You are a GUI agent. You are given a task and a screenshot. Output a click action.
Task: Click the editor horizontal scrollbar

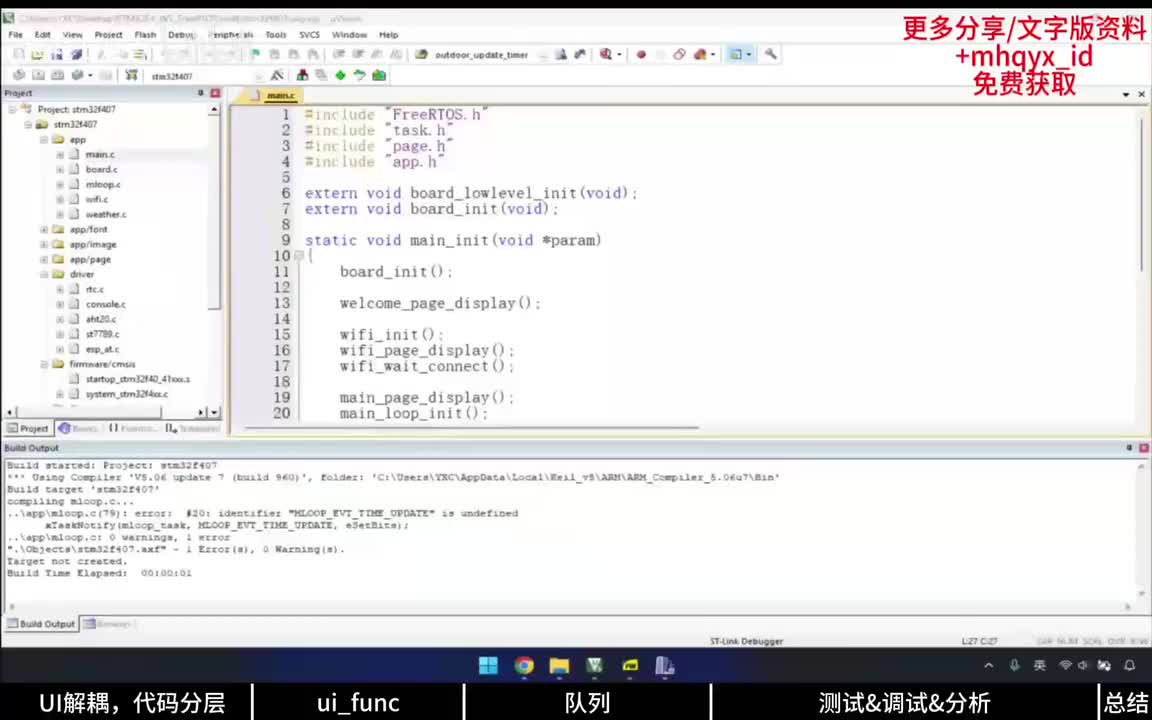(471, 428)
